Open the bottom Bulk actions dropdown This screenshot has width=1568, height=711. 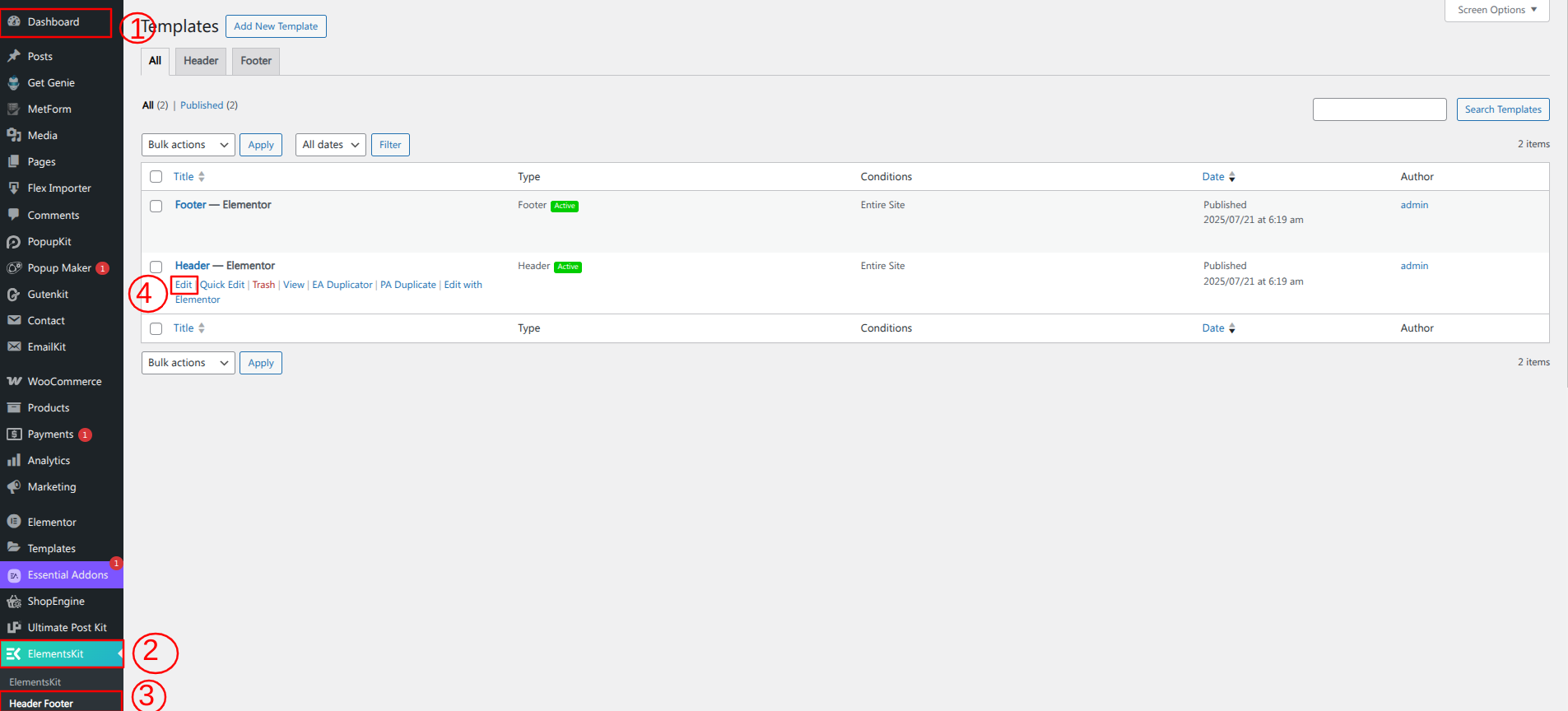coord(188,363)
